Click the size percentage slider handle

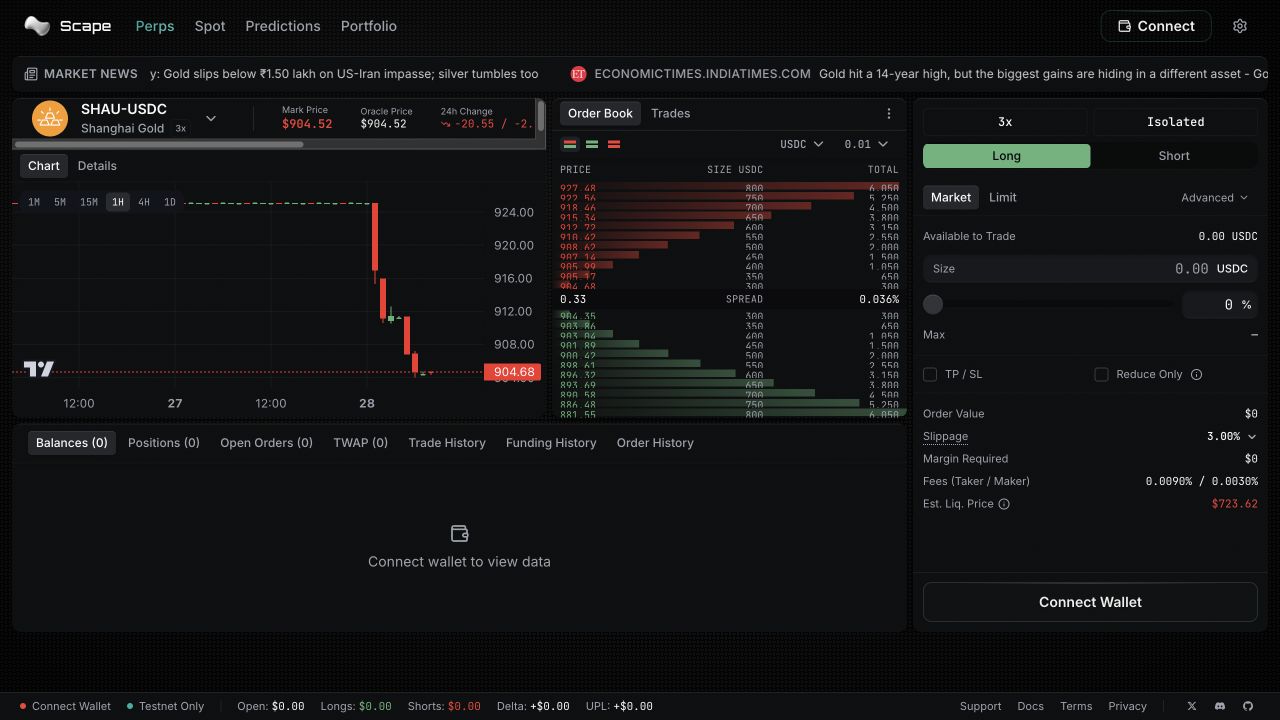click(933, 304)
